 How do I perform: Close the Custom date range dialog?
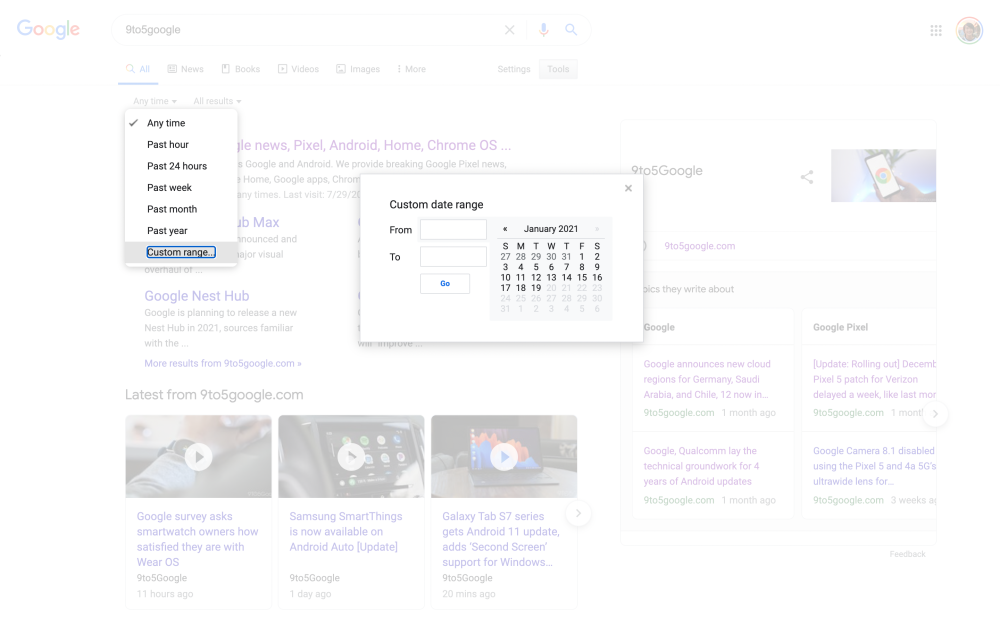[628, 188]
